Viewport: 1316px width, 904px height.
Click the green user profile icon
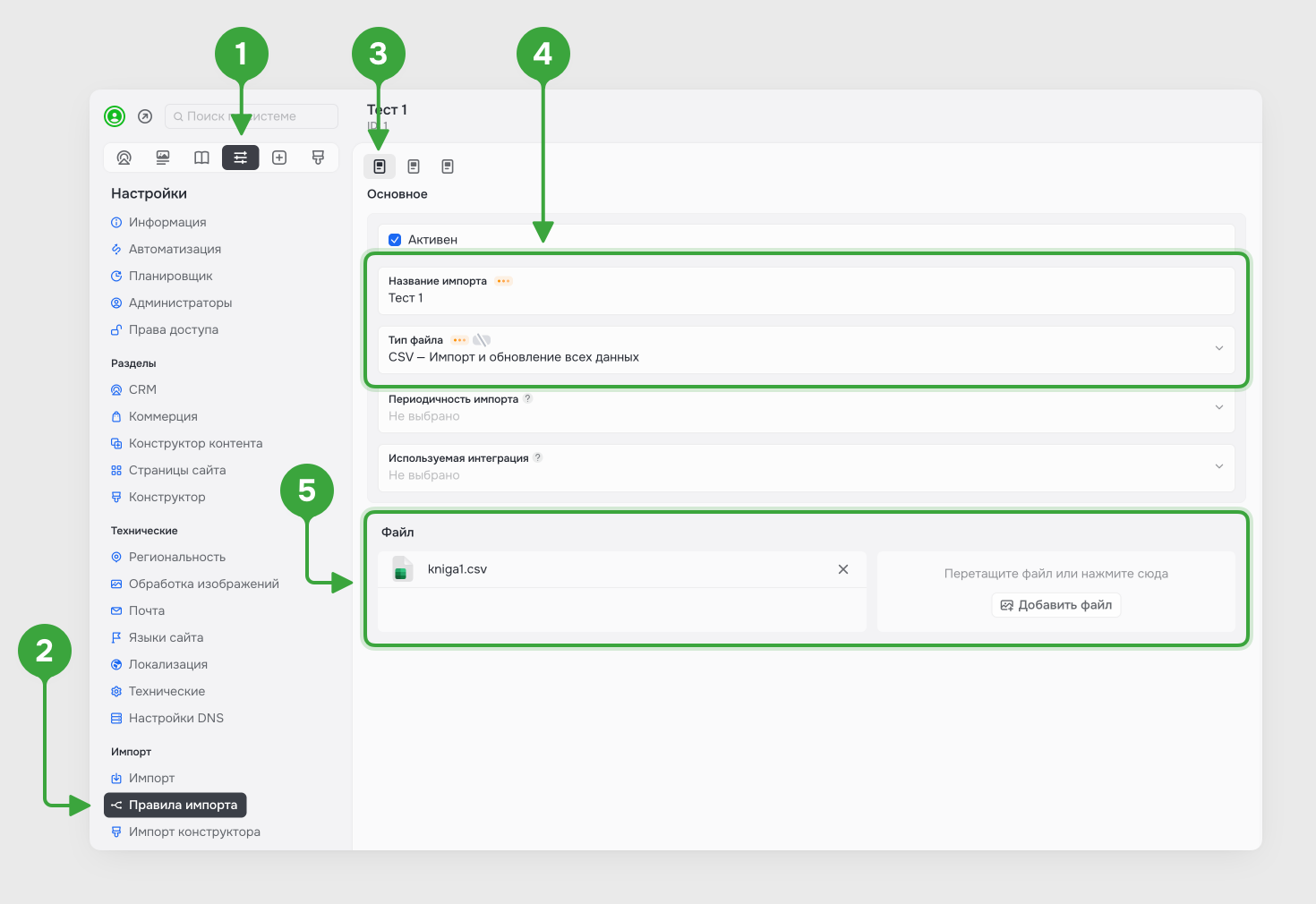tap(115, 116)
